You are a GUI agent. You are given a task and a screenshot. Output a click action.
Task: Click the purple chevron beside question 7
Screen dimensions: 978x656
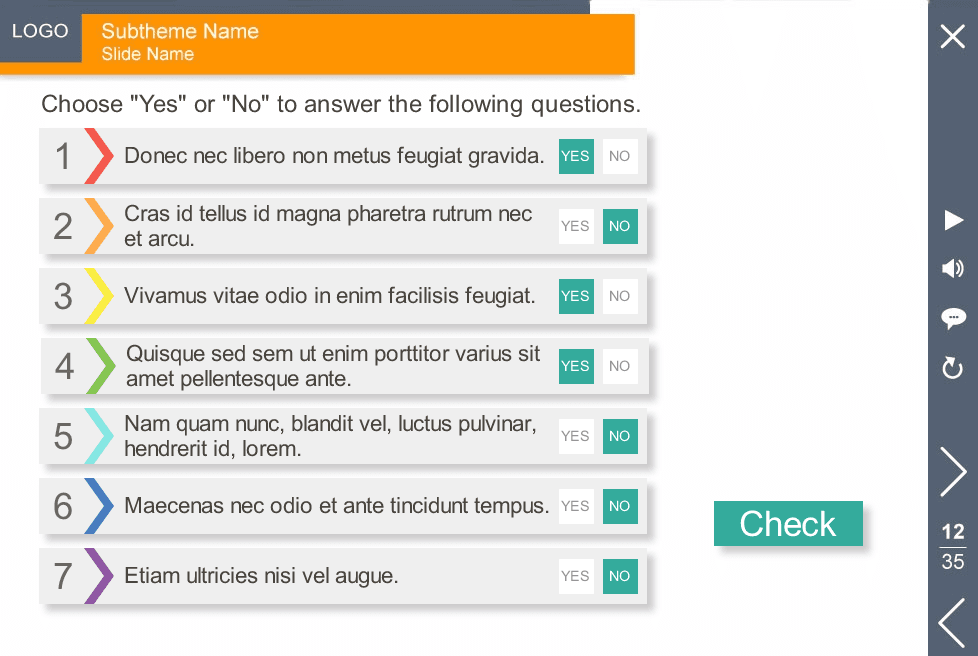(x=99, y=576)
